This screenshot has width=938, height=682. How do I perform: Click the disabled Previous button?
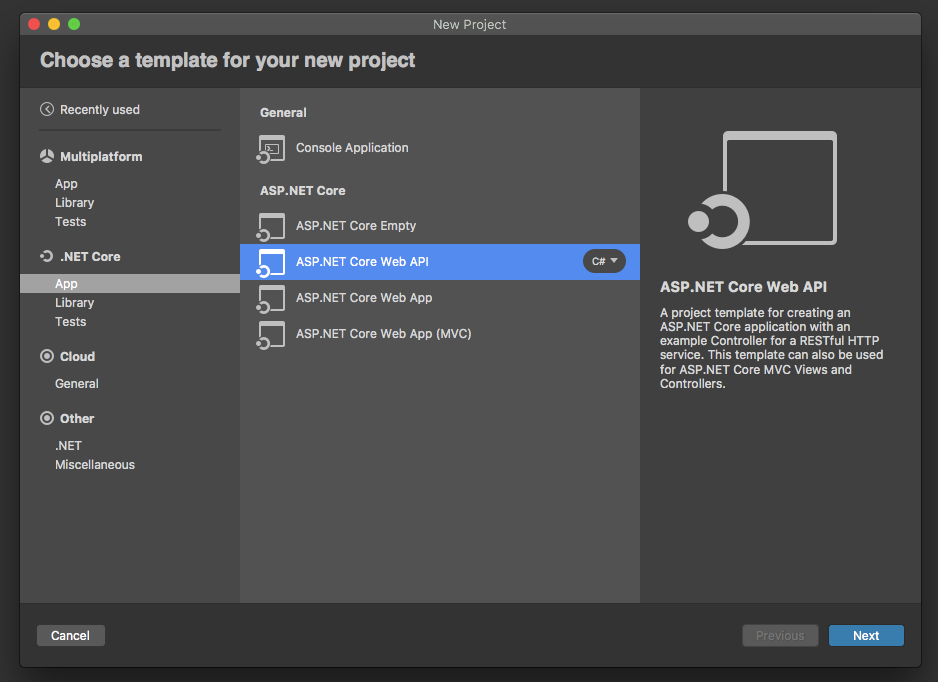[780, 635]
